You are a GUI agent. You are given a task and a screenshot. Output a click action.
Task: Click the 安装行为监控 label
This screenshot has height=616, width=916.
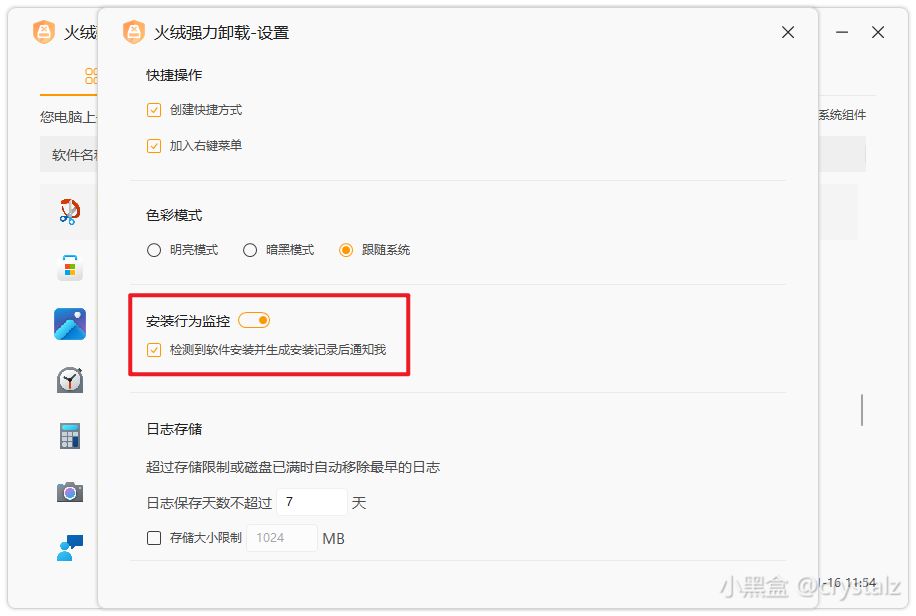[x=188, y=321]
